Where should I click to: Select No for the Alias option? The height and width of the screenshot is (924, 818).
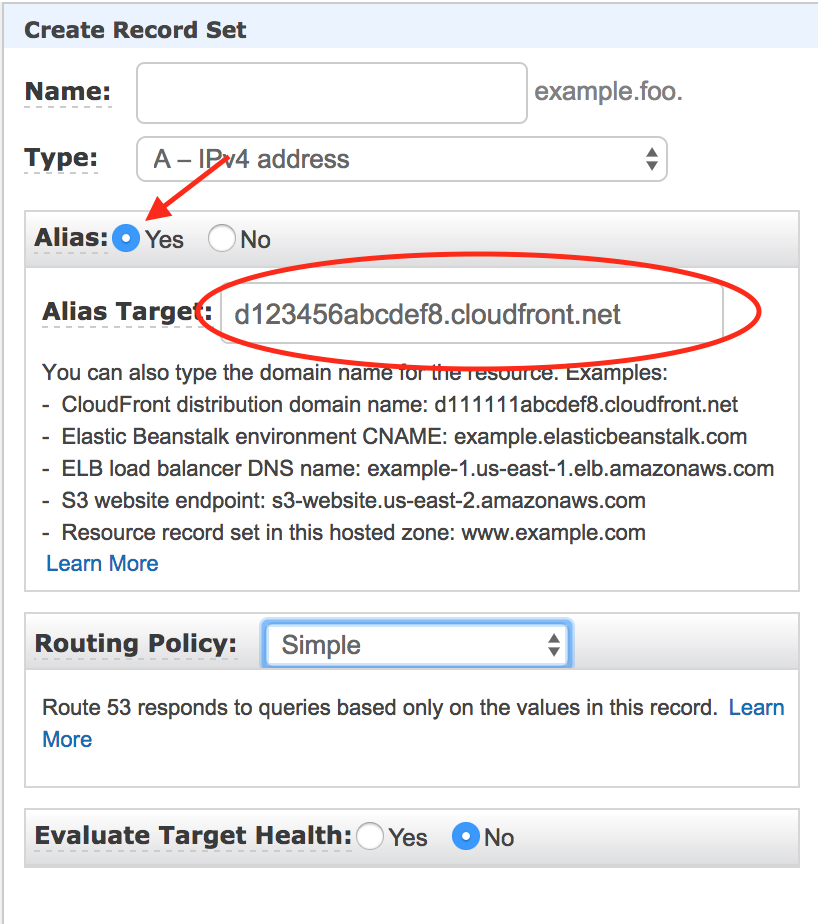coord(222,239)
